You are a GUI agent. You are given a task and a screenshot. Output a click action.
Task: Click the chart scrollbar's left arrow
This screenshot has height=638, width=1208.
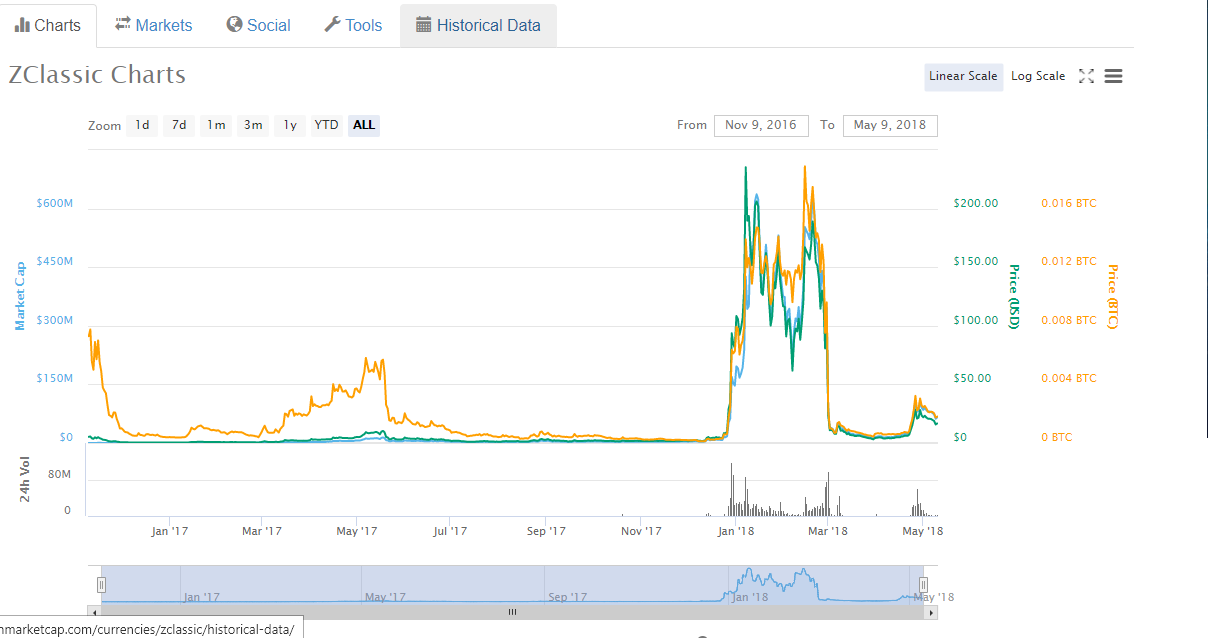(x=95, y=611)
